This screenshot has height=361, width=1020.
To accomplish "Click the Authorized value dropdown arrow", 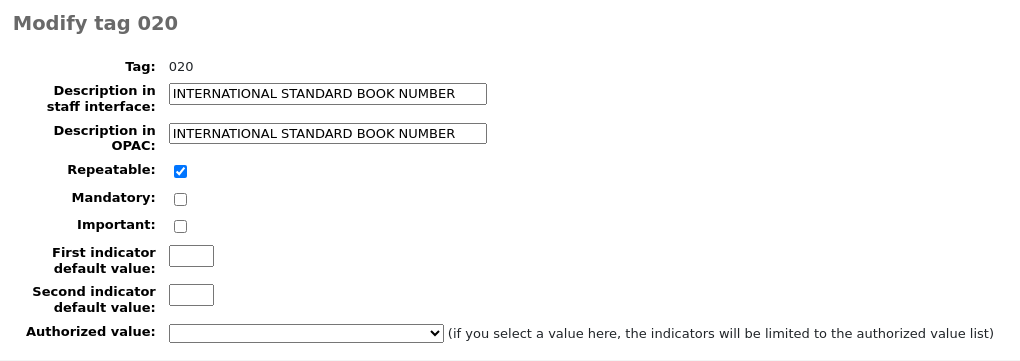I will pos(435,334).
